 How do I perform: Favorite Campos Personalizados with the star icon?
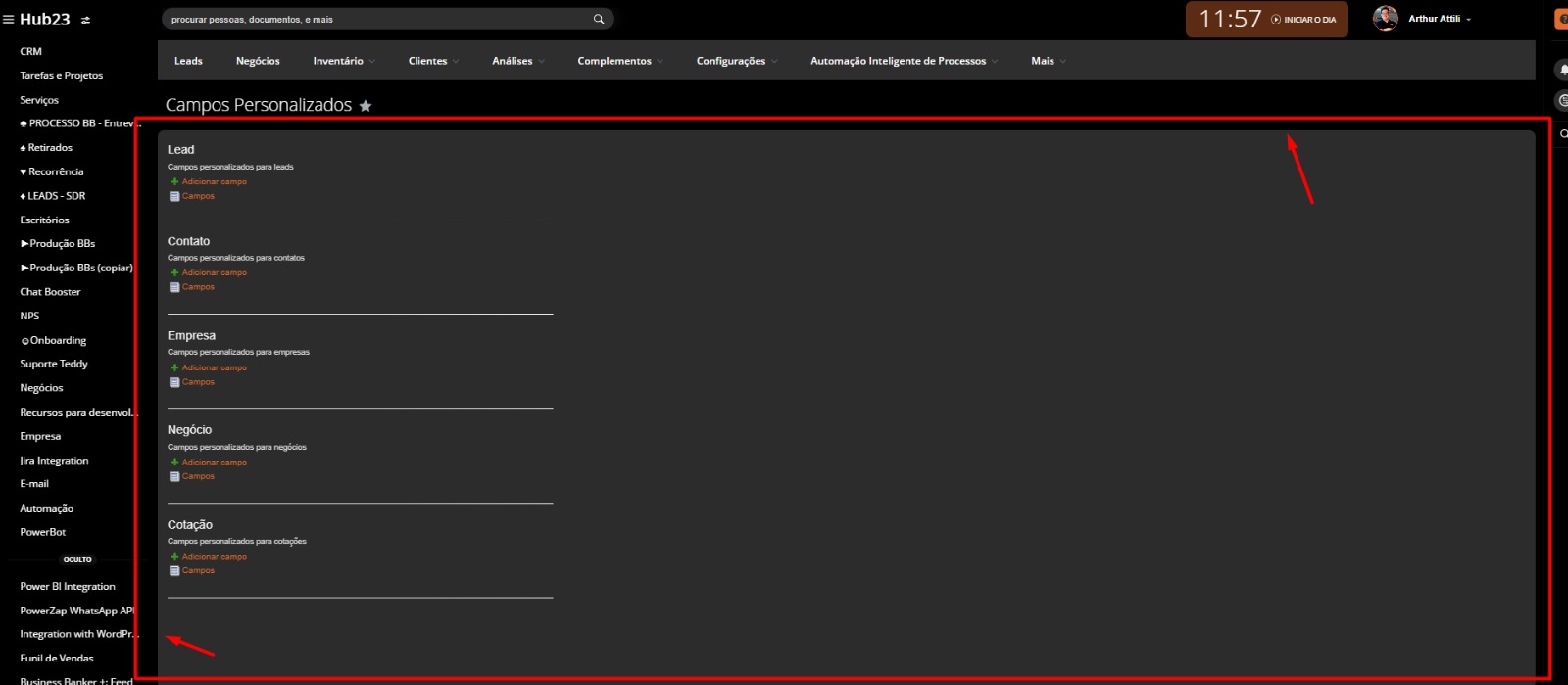point(366,106)
